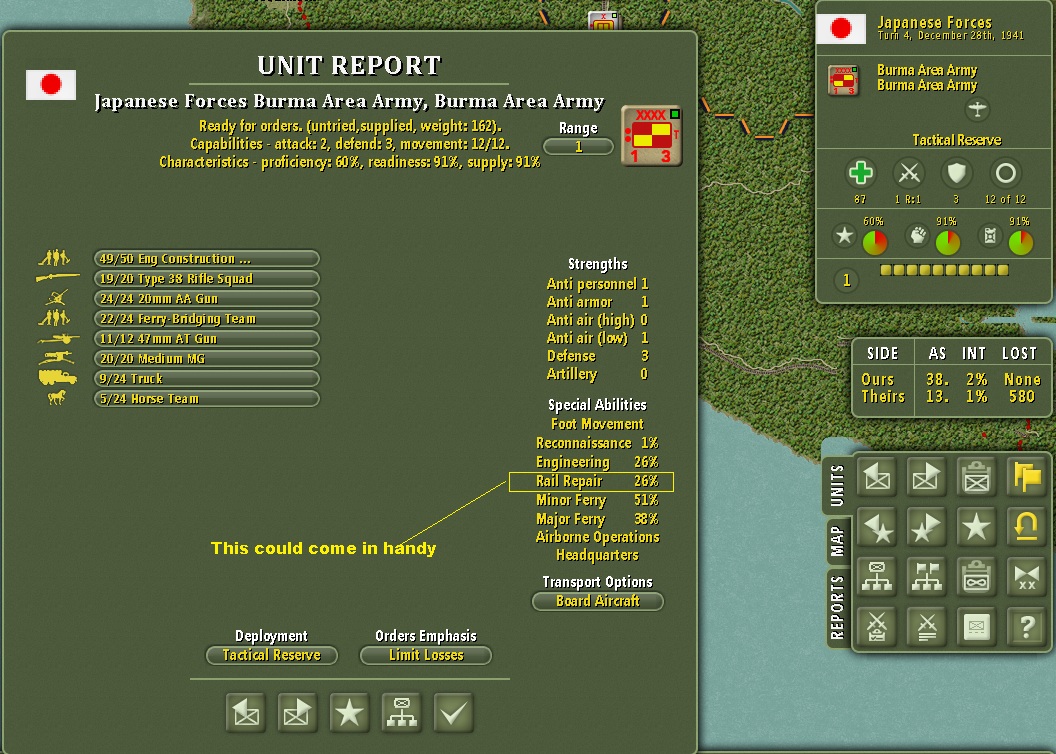Confirm with the checkmark icon in Unit Report

[x=453, y=712]
